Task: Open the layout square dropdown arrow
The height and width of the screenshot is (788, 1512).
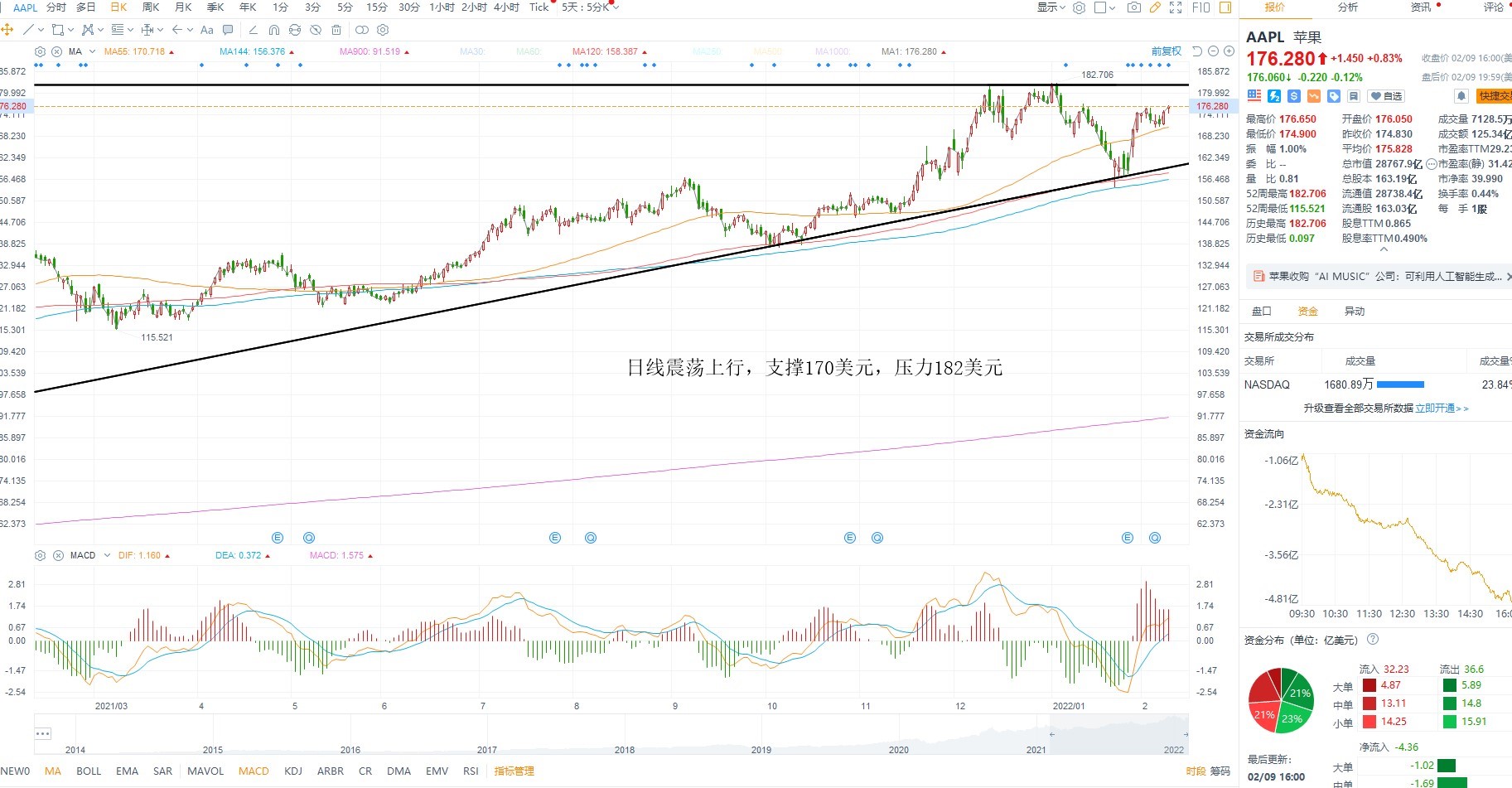Action: coord(1112,7)
